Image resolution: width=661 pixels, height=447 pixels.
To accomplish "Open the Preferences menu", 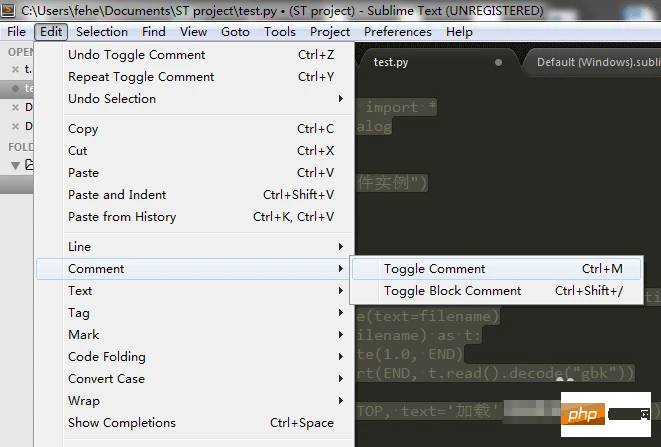I will (x=398, y=32).
